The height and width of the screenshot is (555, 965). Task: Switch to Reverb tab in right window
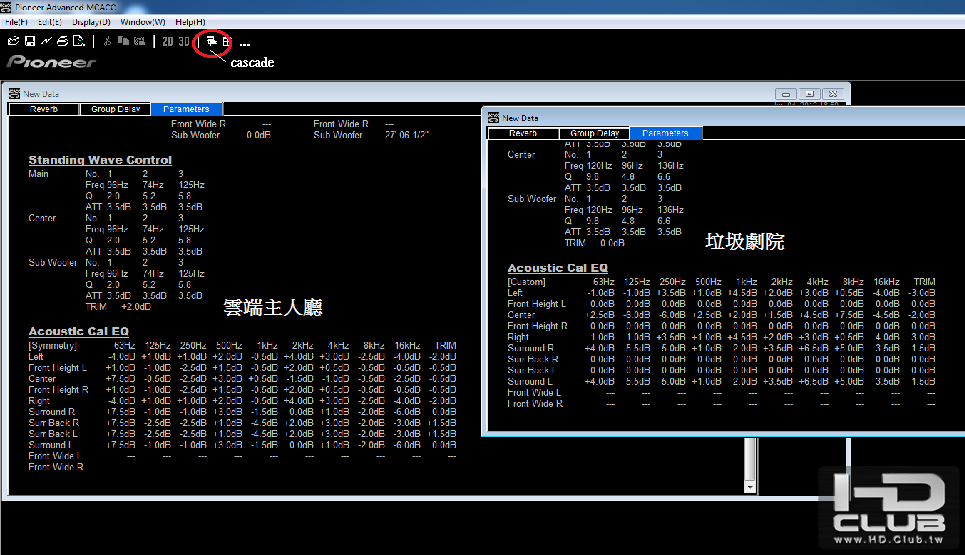tap(523, 133)
